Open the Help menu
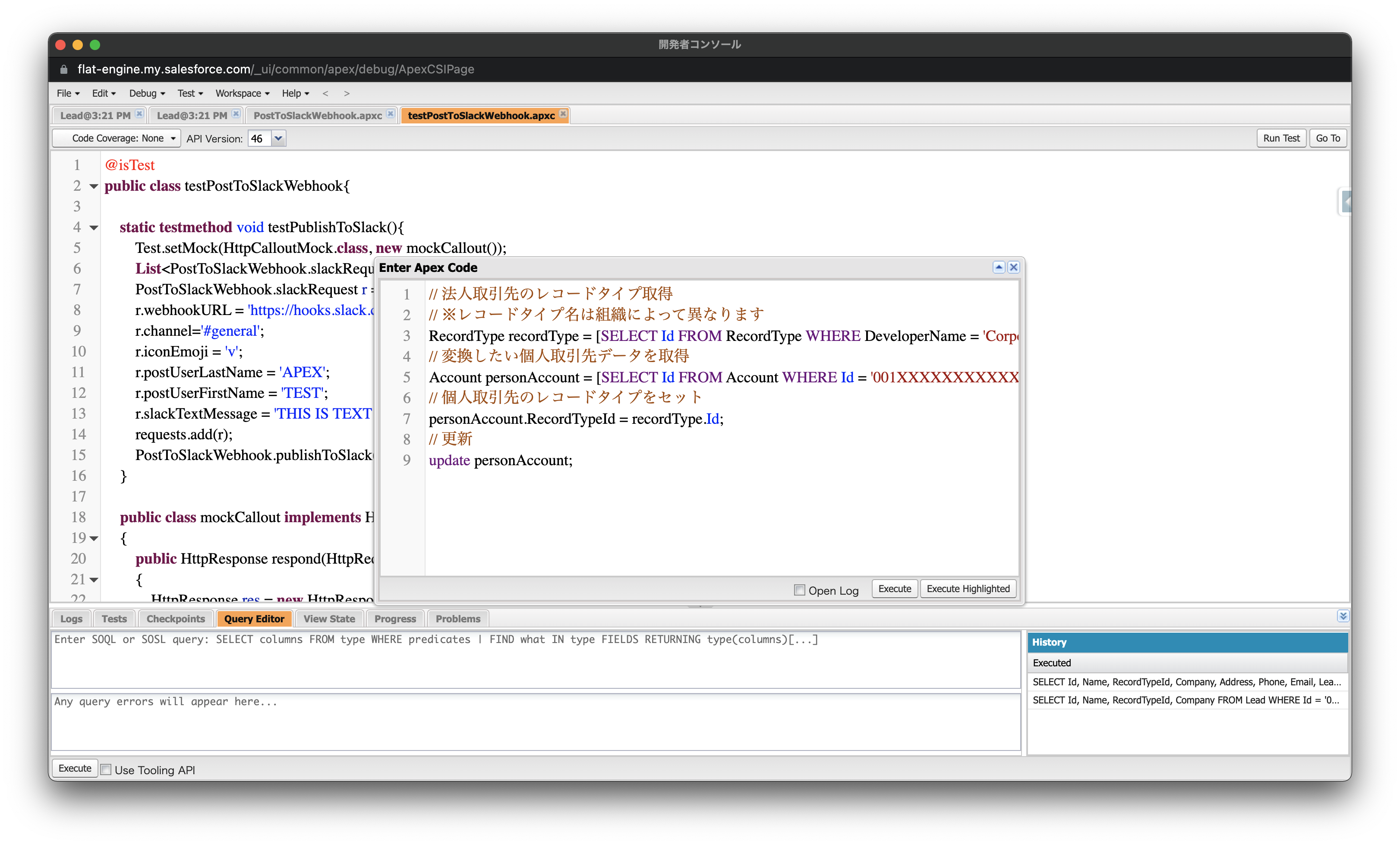1400x845 pixels. point(296,93)
